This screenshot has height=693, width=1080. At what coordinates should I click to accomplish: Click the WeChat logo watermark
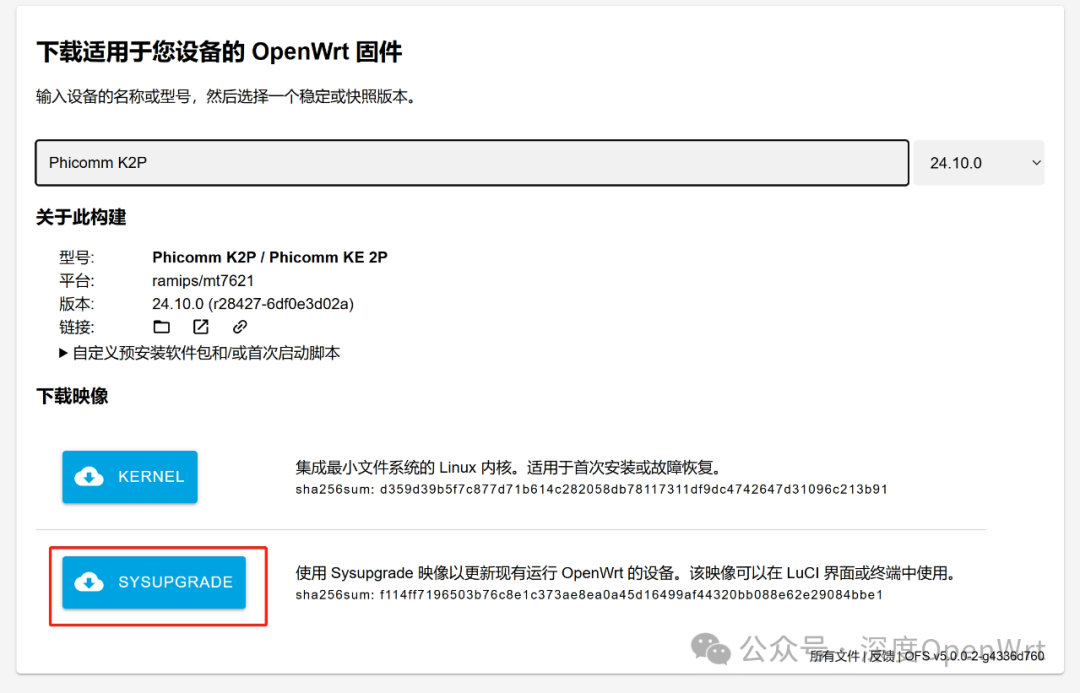click(713, 648)
